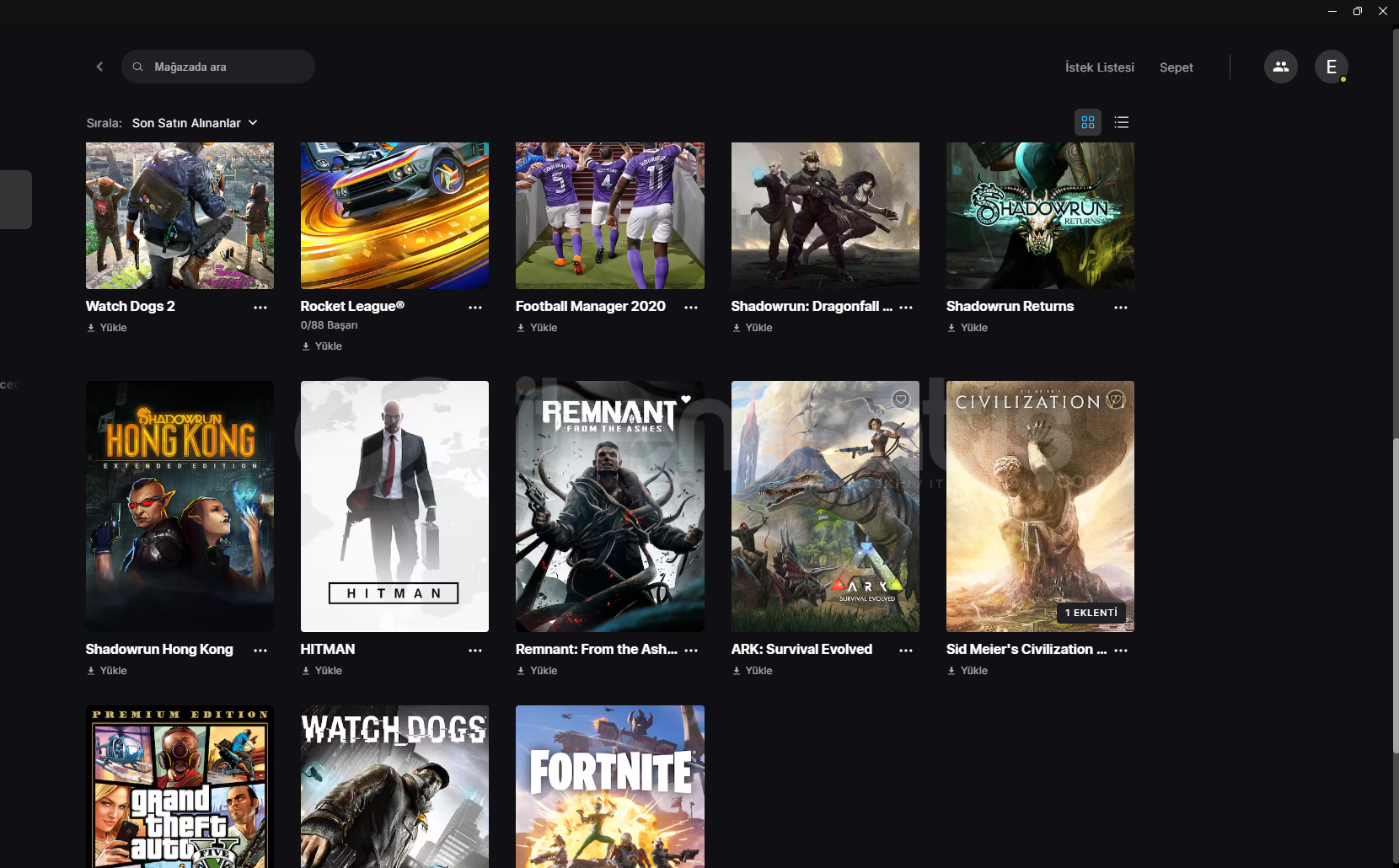1399x868 pixels.
Task: Install Shadowrun: Dragonfall via Yükle
Action: click(x=753, y=328)
